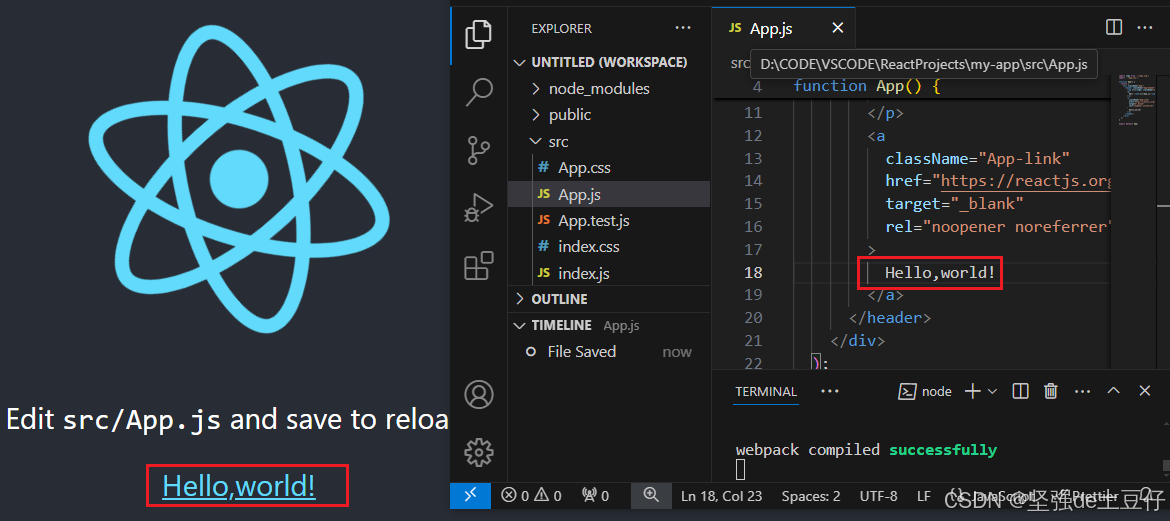Click the sticky scroll line function App()
Screen dimensions: 1170x521
click(x=867, y=87)
